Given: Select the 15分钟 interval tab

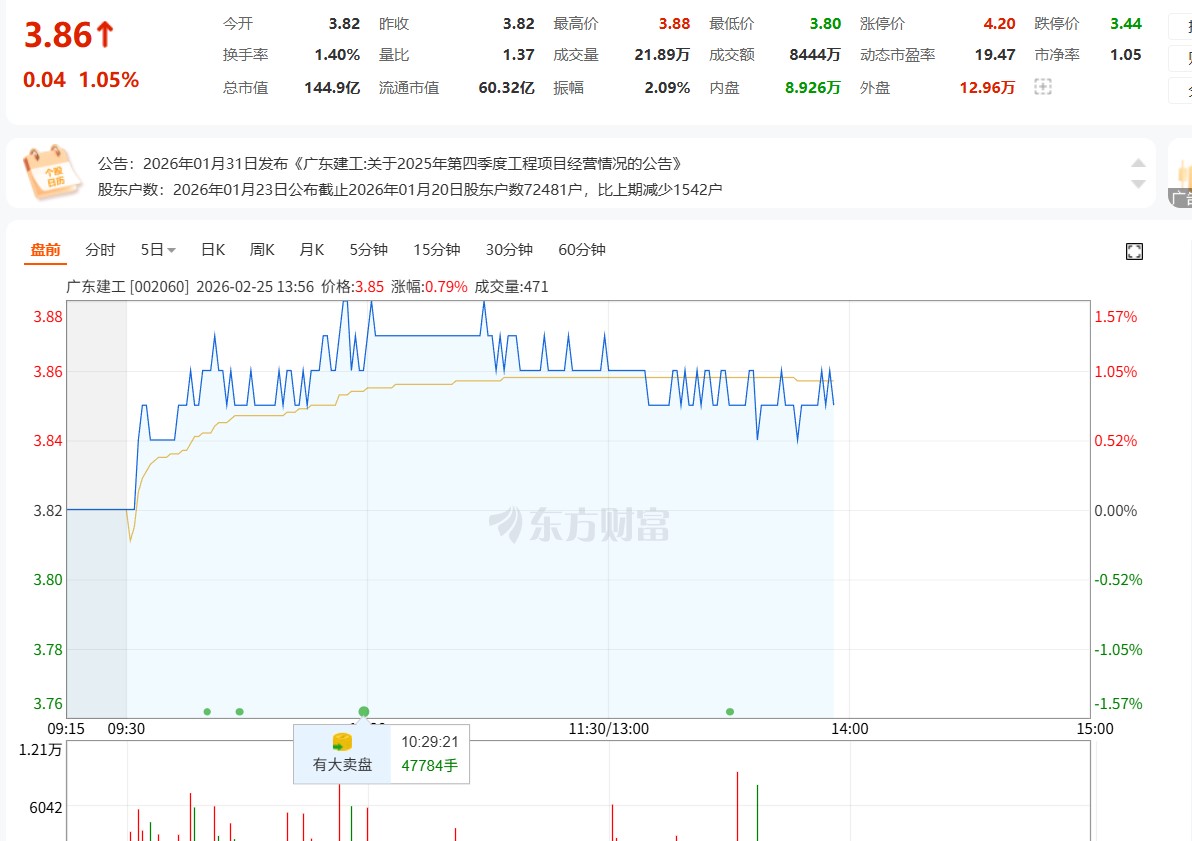Looking at the screenshot, I should coord(437,249).
